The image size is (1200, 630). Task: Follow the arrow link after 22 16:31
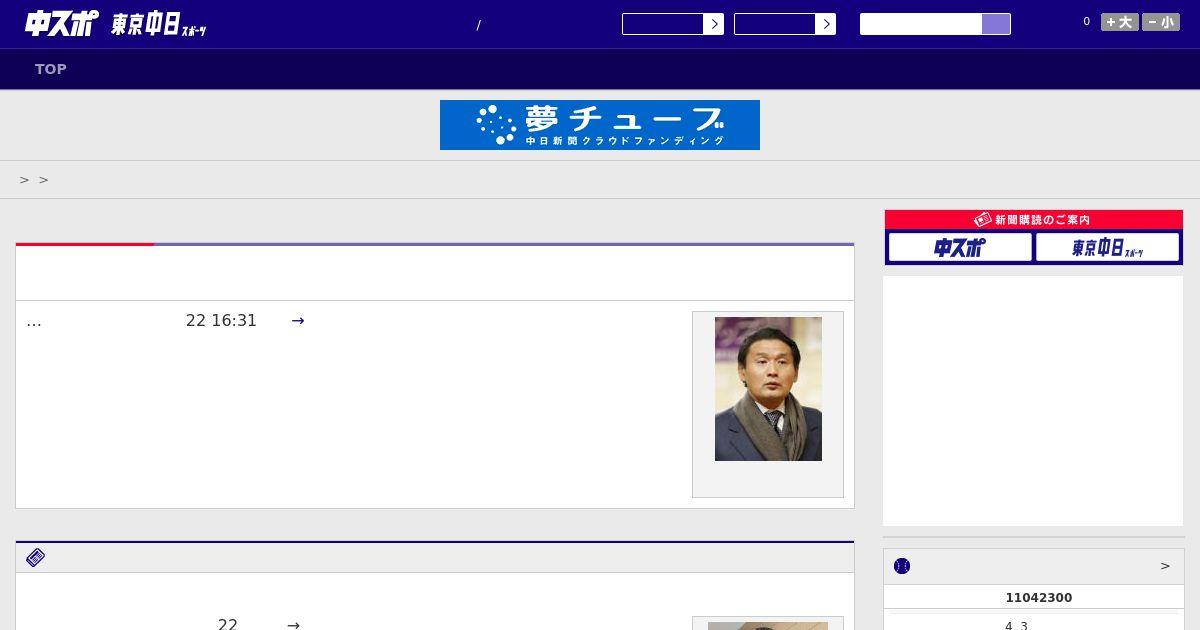298,321
